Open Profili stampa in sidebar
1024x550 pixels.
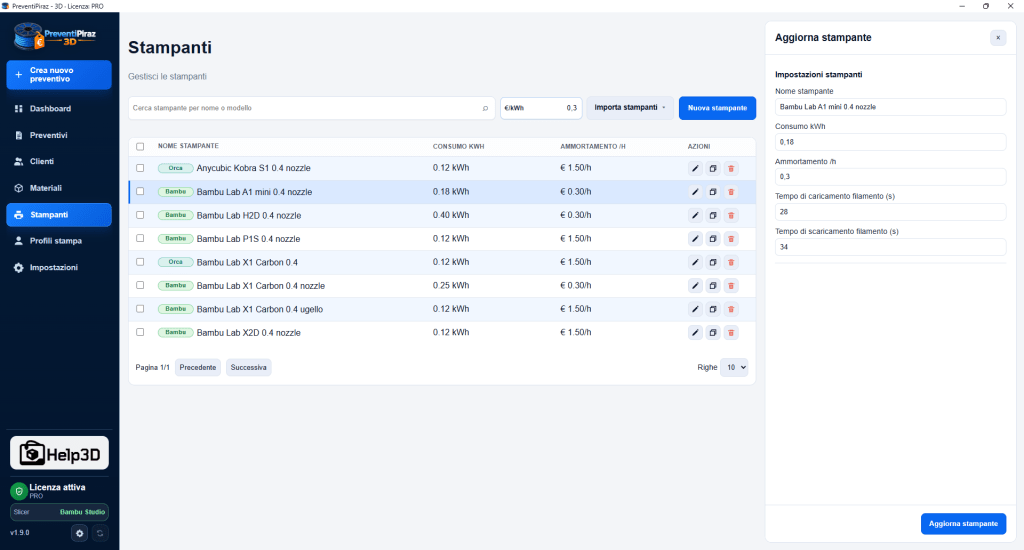click(59, 241)
